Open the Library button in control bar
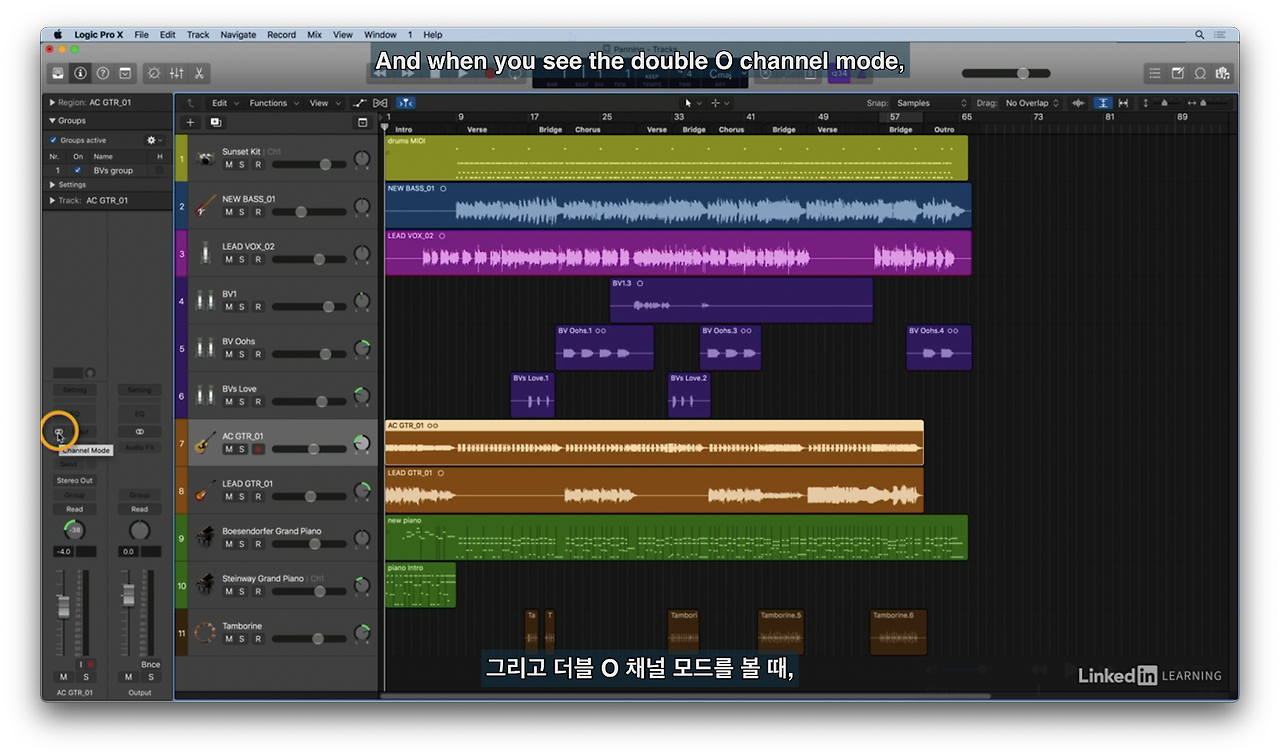Image resolution: width=1280 pixels, height=756 pixels. click(58, 73)
